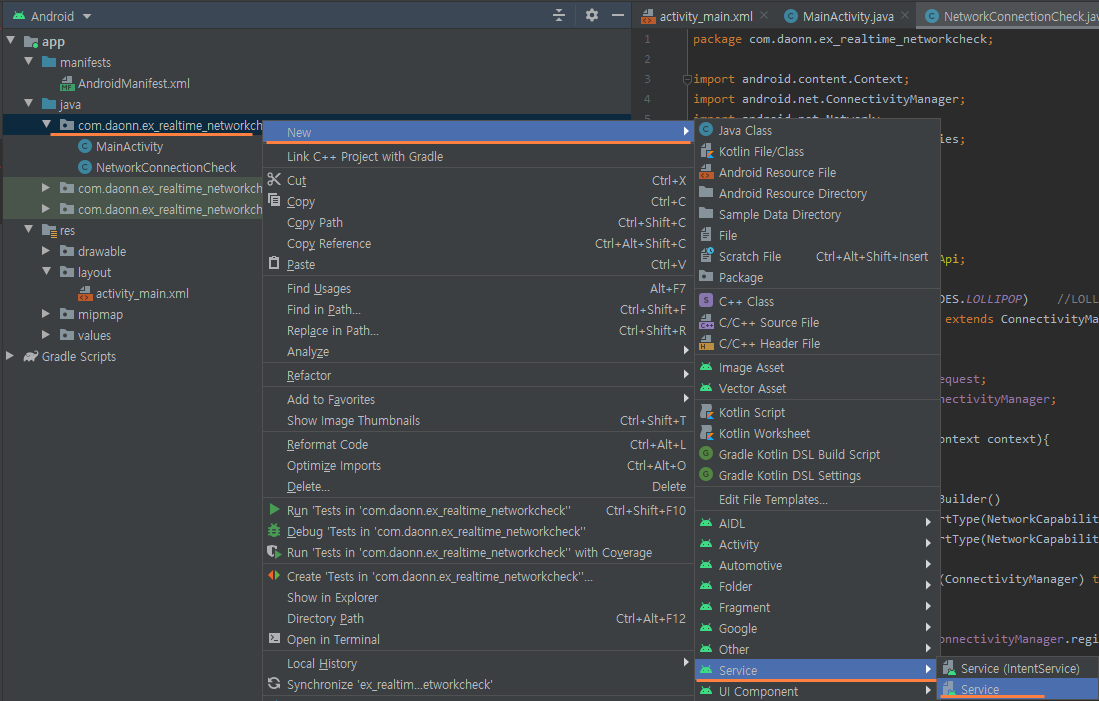Choose Show in Explorer
The image size is (1099, 701).
coord(478,597)
